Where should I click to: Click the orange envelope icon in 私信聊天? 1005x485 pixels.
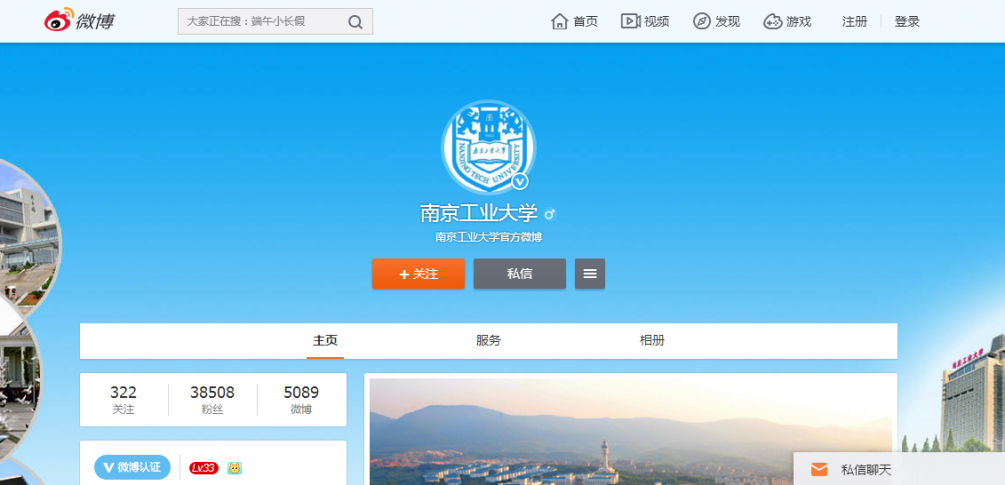[819, 470]
